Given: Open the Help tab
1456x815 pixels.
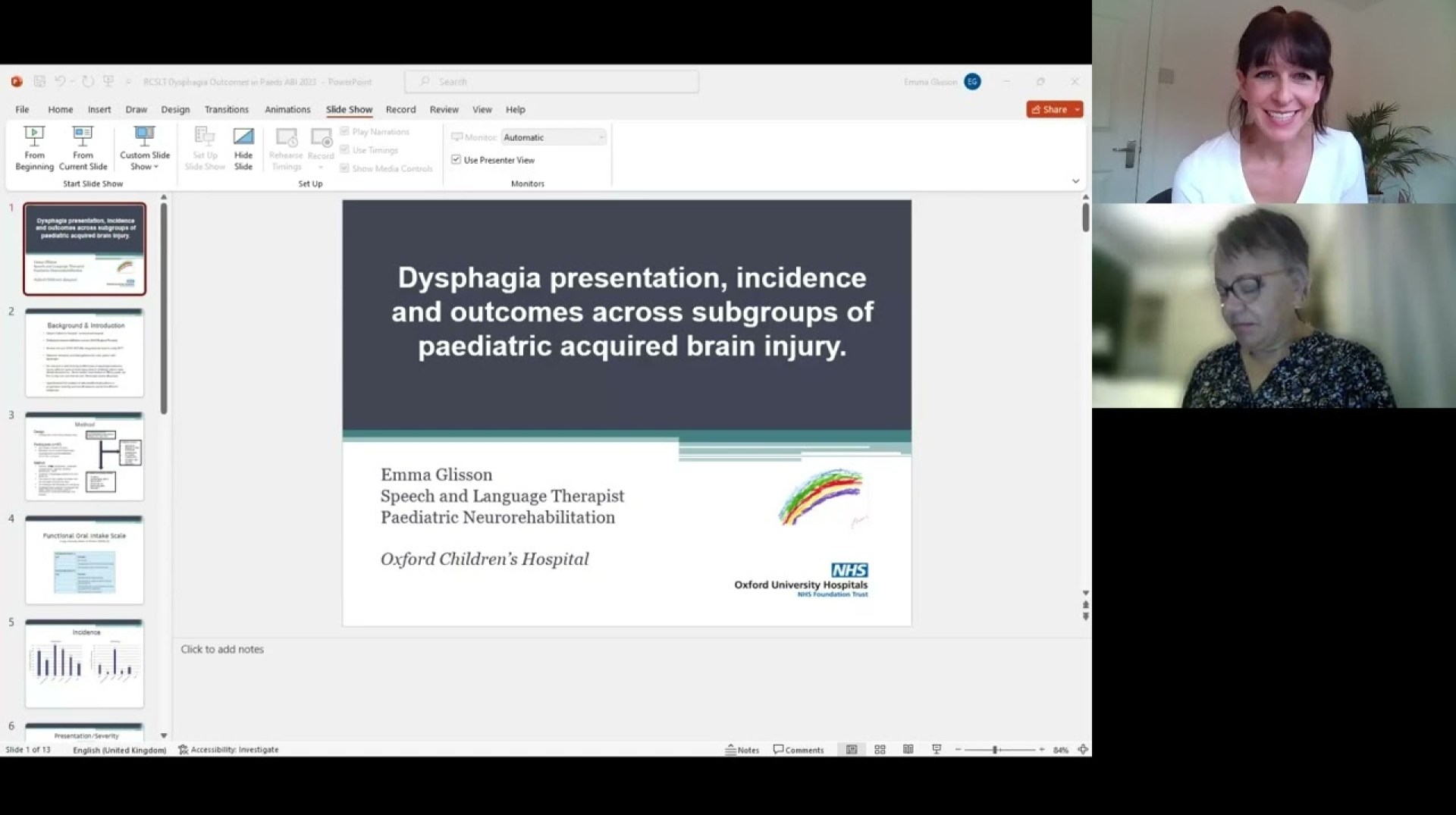Looking at the screenshot, I should [516, 109].
